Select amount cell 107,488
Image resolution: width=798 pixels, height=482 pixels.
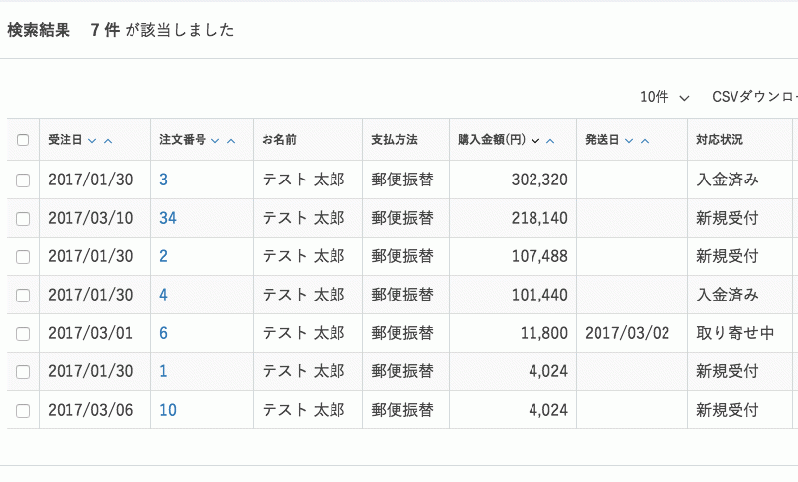point(539,256)
